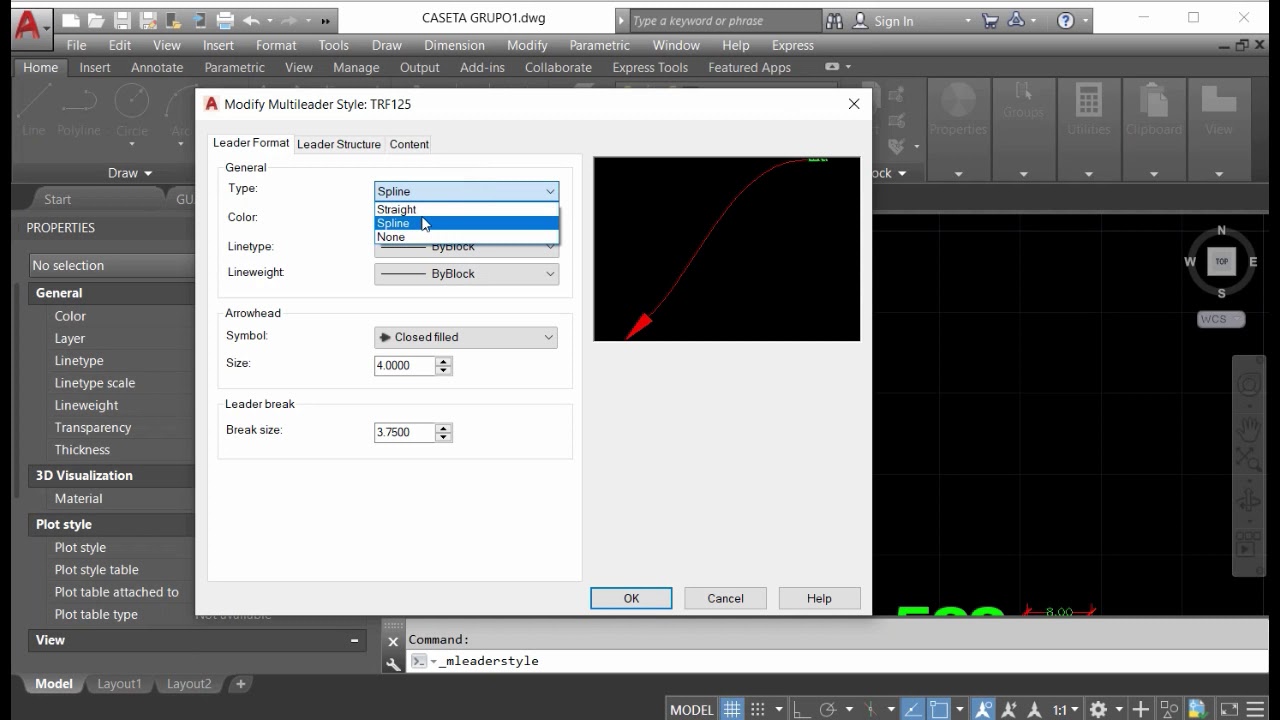Toggle the drawing grid display

732,709
